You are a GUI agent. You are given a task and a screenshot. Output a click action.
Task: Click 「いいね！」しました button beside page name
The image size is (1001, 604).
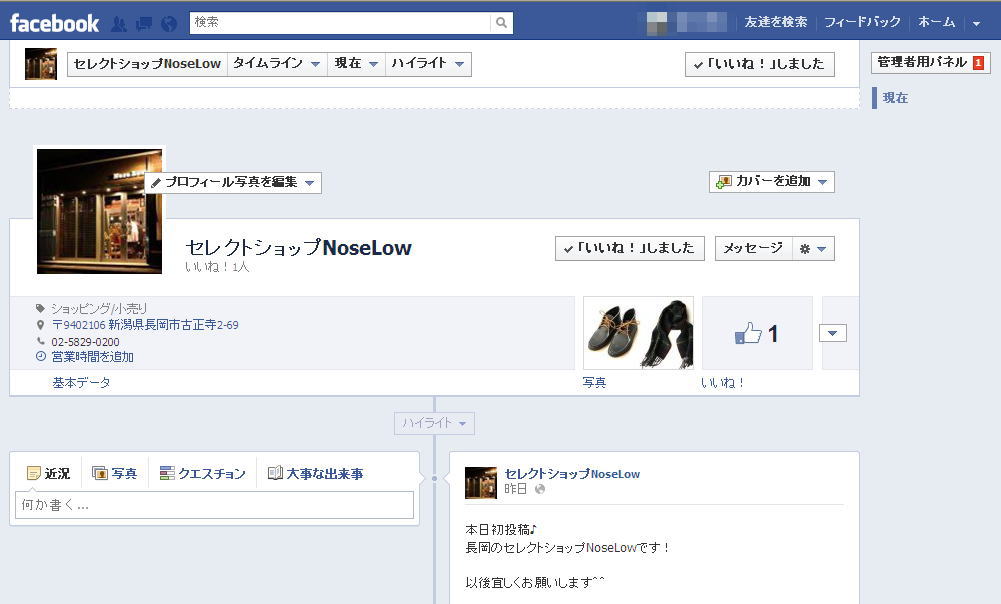[x=629, y=248]
